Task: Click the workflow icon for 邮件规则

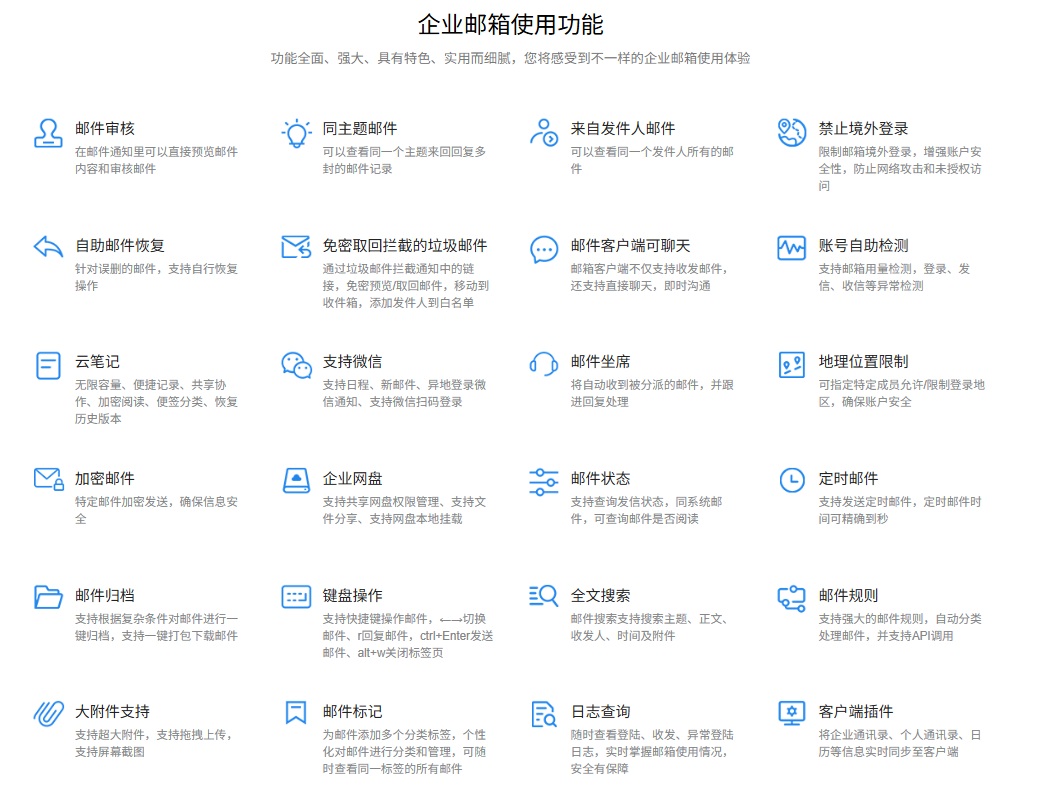Action: (x=791, y=598)
